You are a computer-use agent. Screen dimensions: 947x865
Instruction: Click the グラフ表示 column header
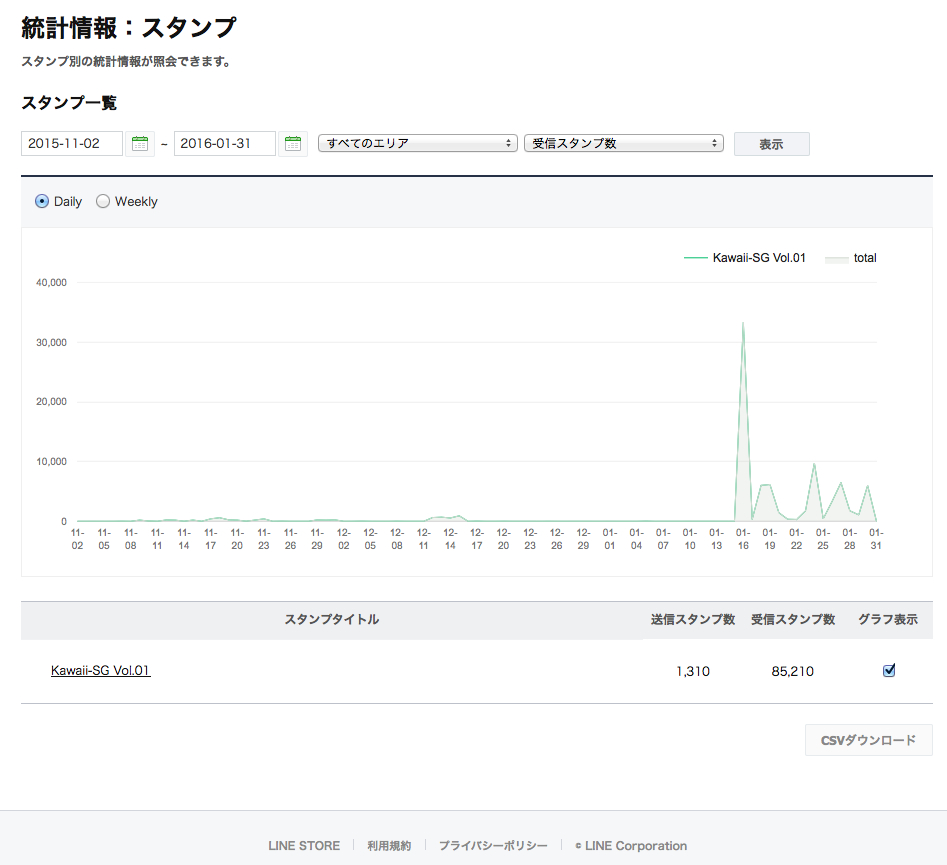click(x=888, y=619)
